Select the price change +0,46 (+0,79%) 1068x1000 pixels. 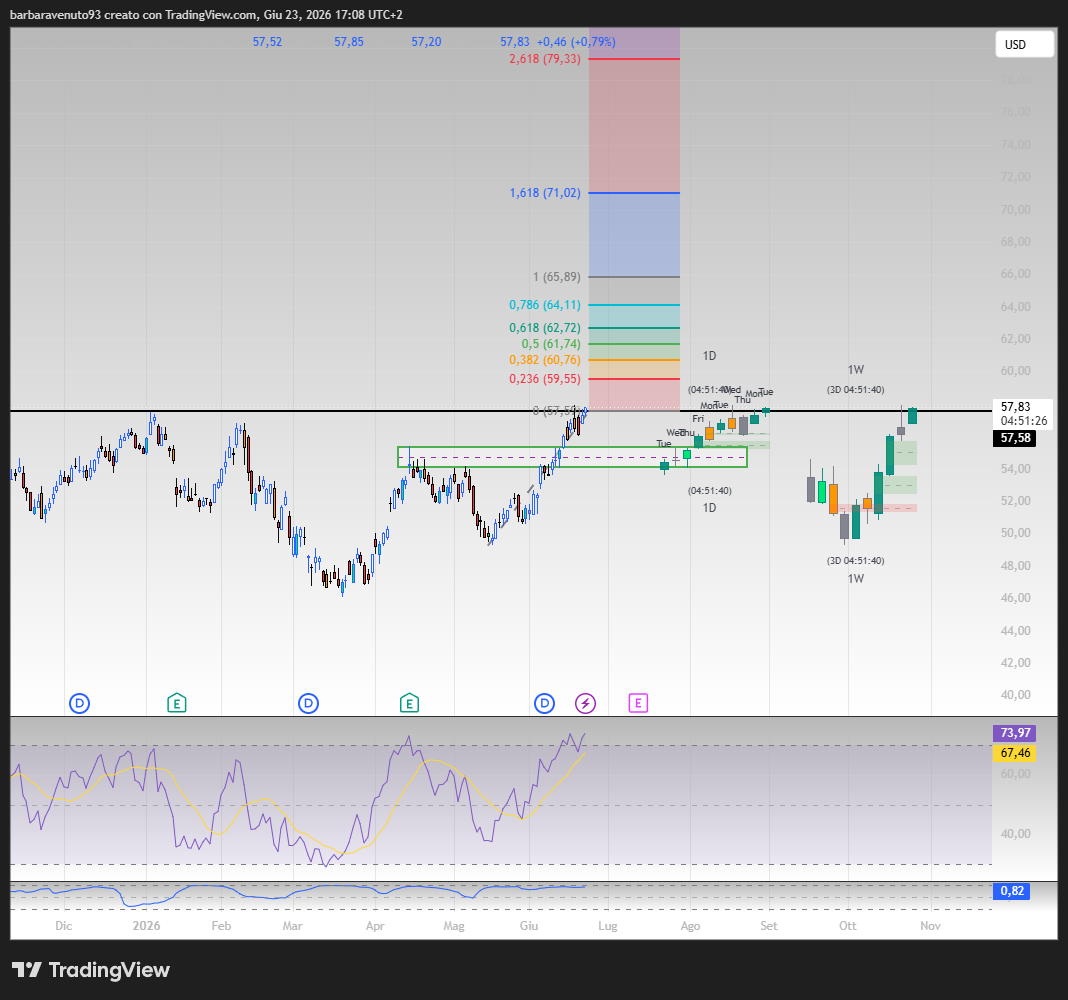[576, 42]
